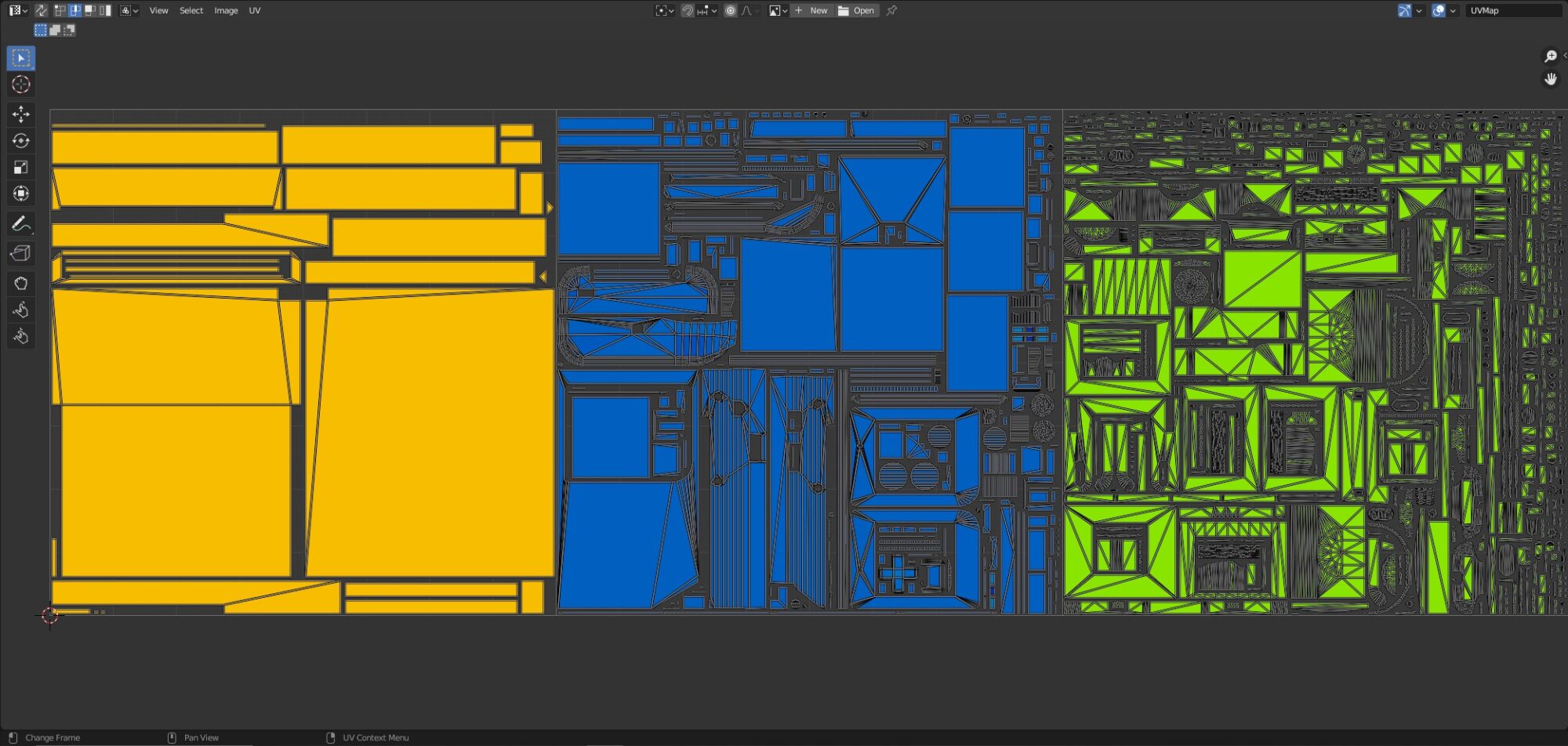Toggle UV sync selection arrows
The width and height of the screenshot is (1568, 746).
coord(42,11)
